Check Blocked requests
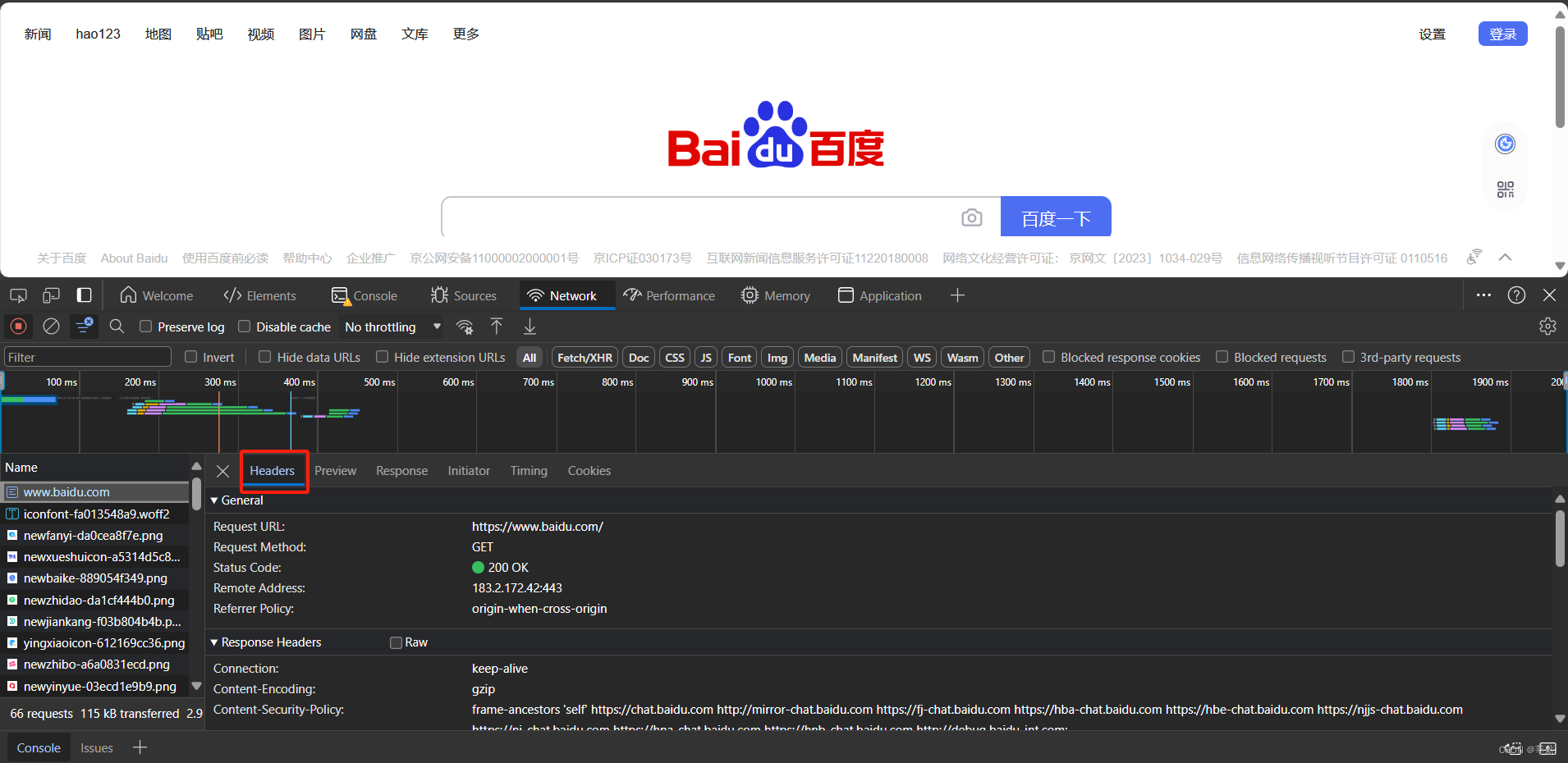This screenshot has width=1568, height=763. pos(1222,357)
